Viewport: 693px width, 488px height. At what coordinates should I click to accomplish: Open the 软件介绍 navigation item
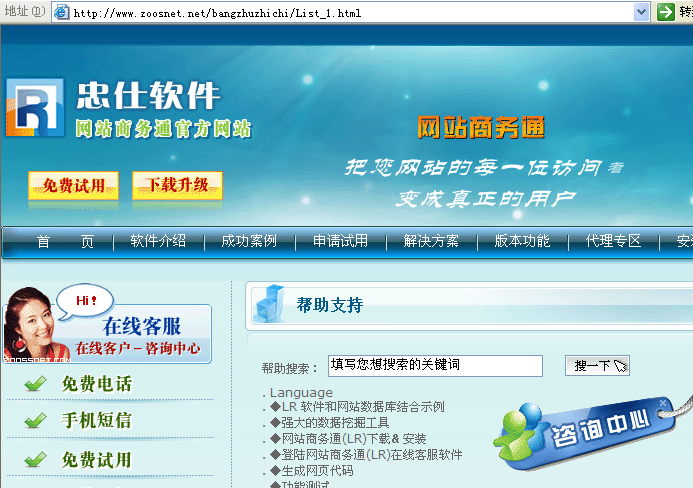pos(158,241)
